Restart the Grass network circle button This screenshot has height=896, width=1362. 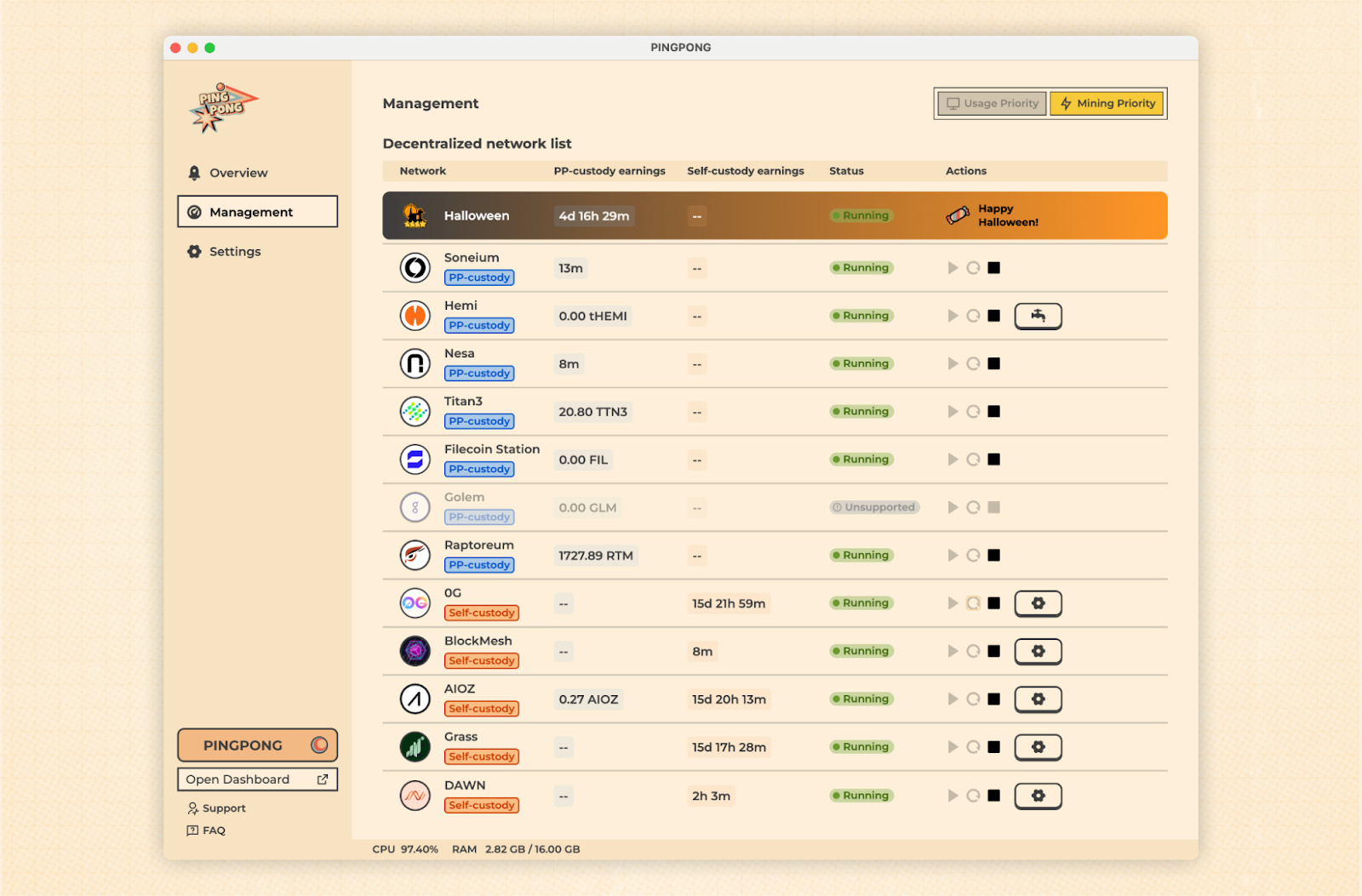coord(973,747)
